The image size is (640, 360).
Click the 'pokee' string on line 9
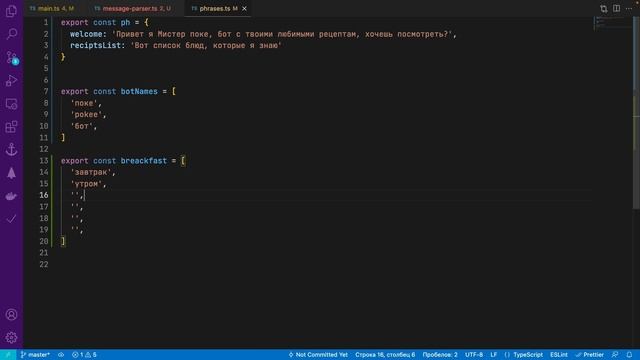click(86, 115)
